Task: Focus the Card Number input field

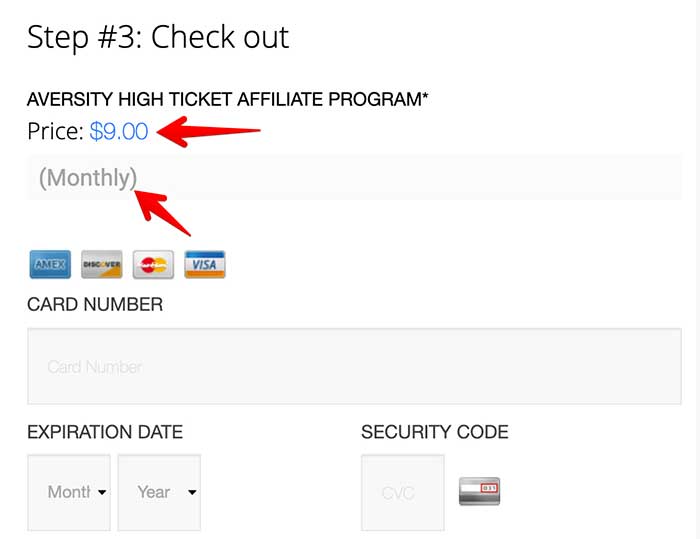Action: click(354, 366)
